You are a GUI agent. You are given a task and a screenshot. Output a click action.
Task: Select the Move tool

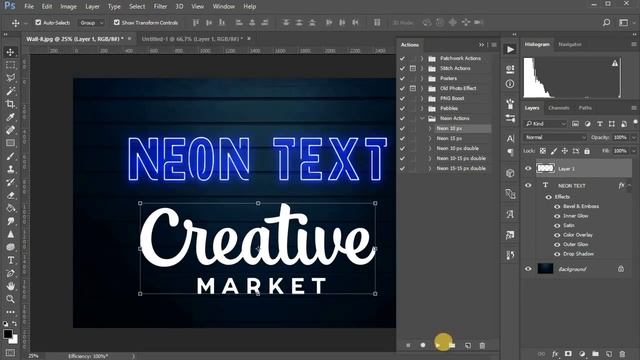[x=11, y=52]
